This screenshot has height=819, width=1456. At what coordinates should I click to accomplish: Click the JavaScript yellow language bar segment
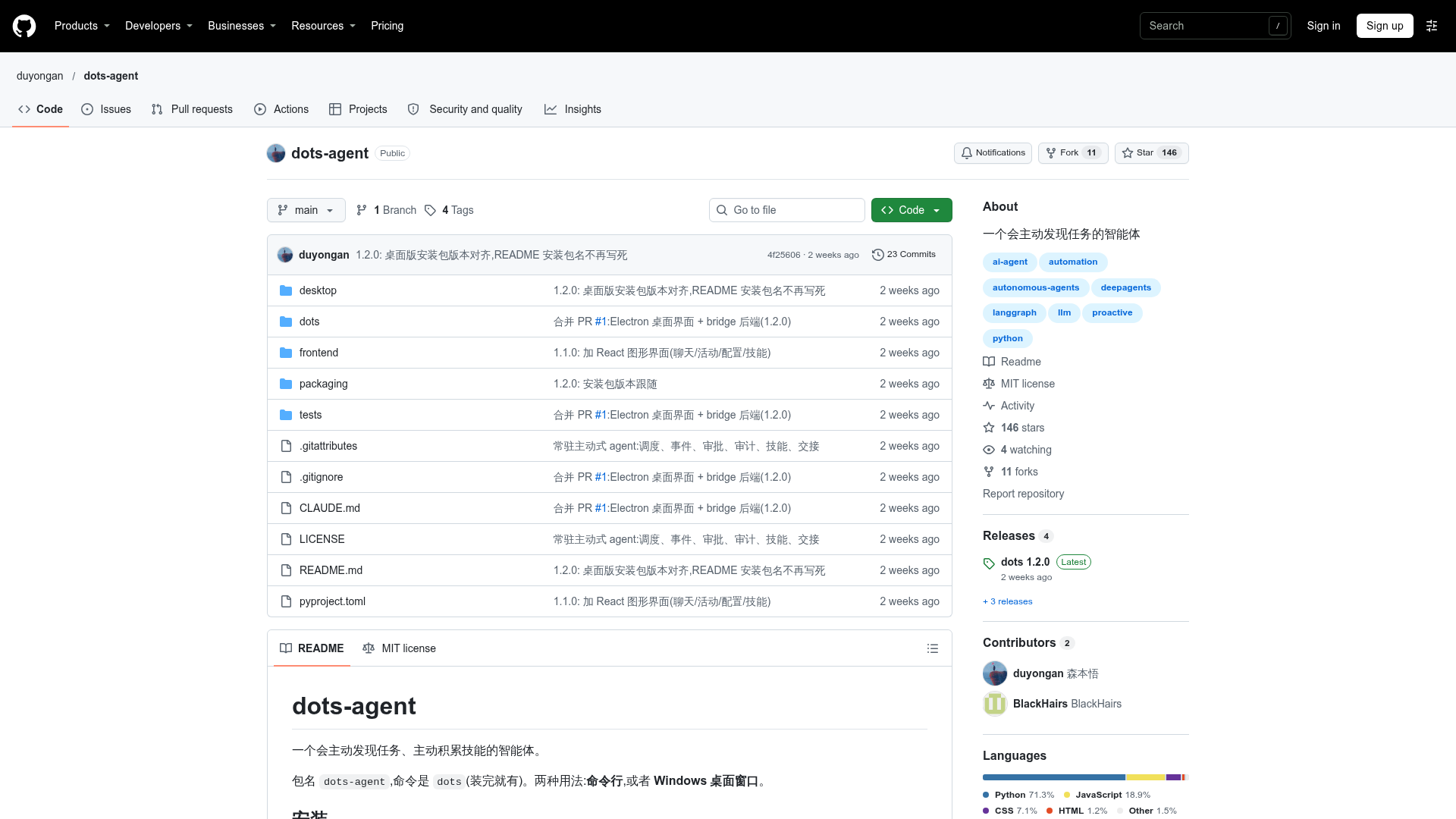tap(1146, 777)
